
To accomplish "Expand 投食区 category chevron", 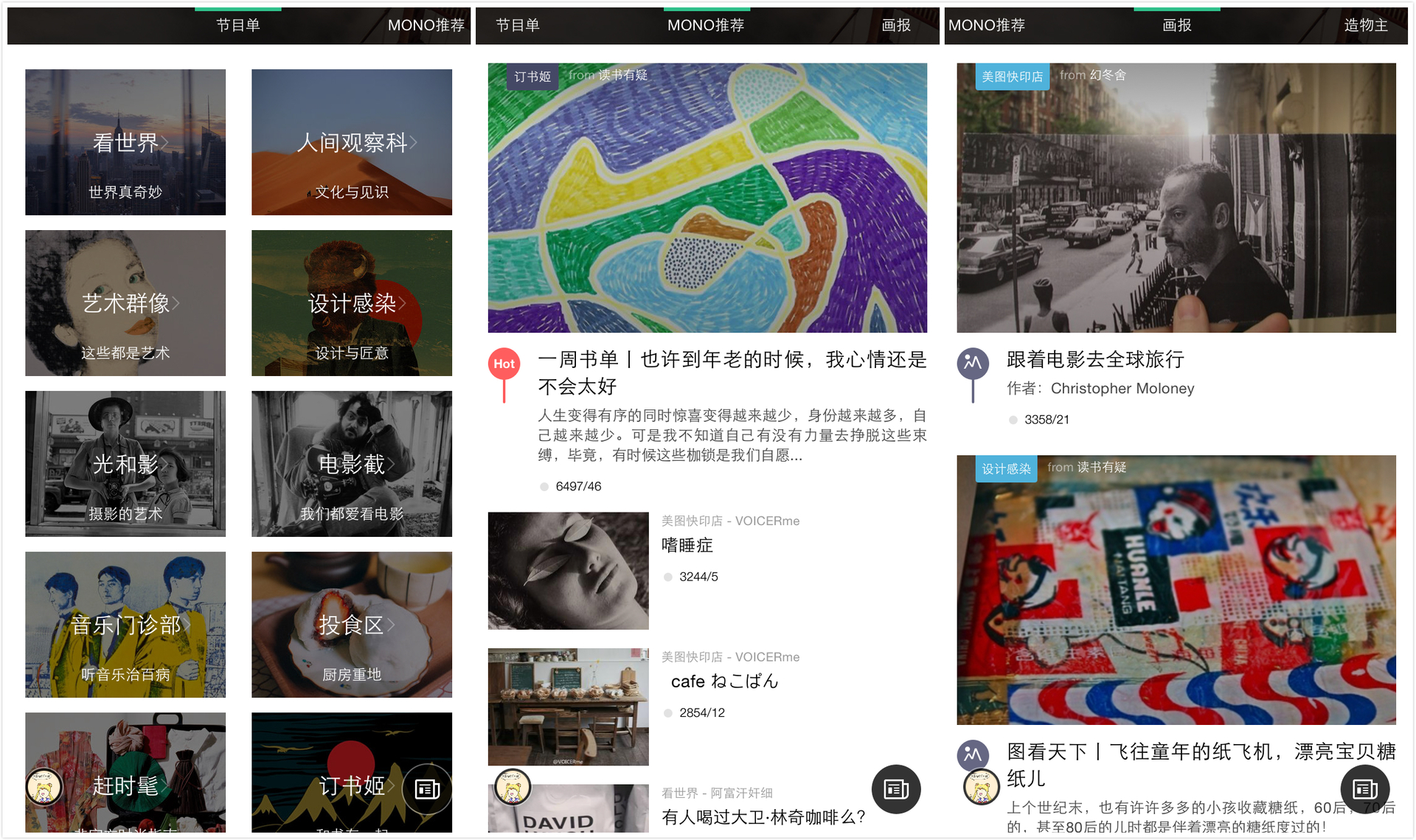I will click(391, 625).
